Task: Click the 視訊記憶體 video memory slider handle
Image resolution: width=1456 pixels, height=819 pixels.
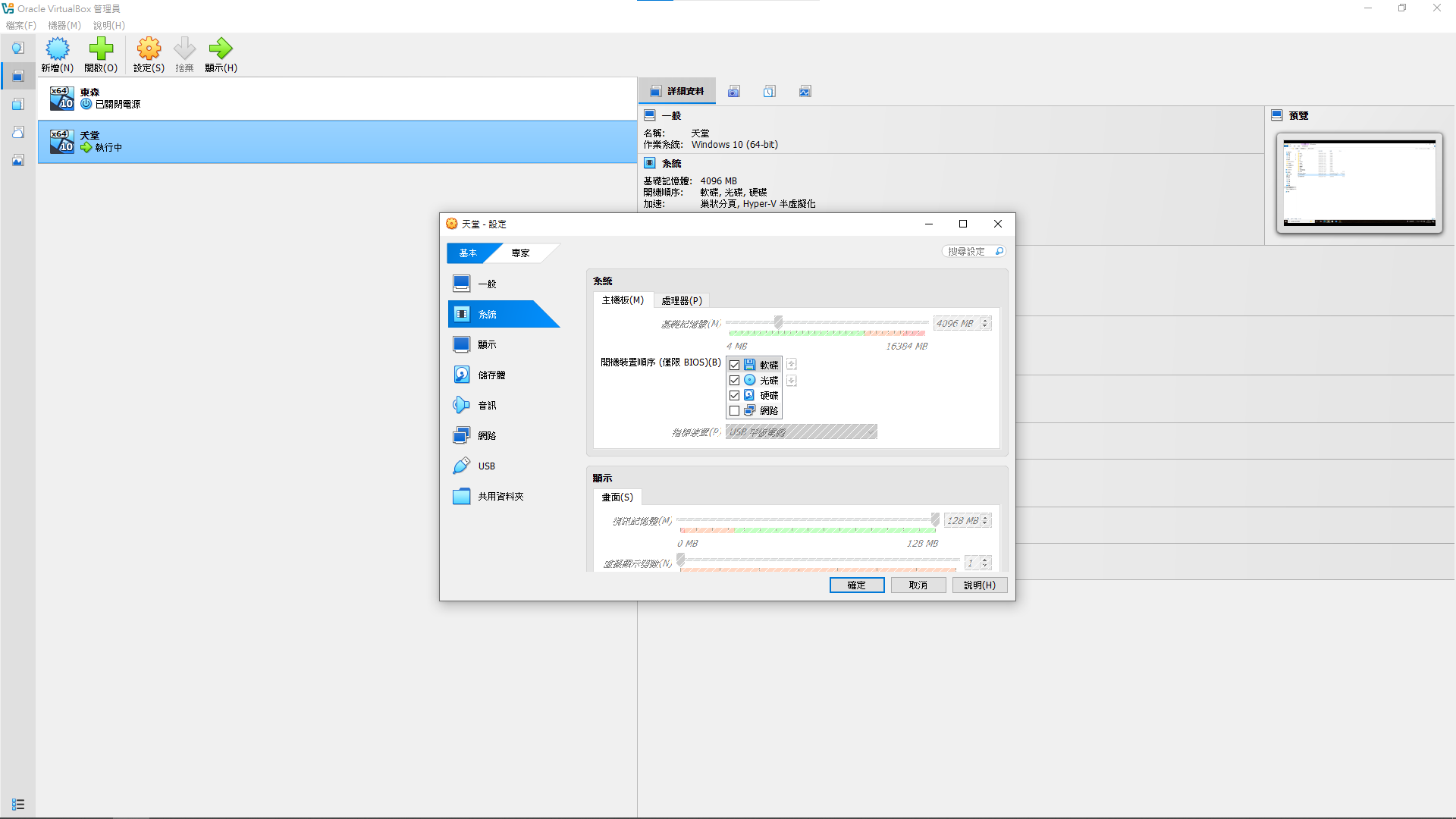Action: click(935, 519)
